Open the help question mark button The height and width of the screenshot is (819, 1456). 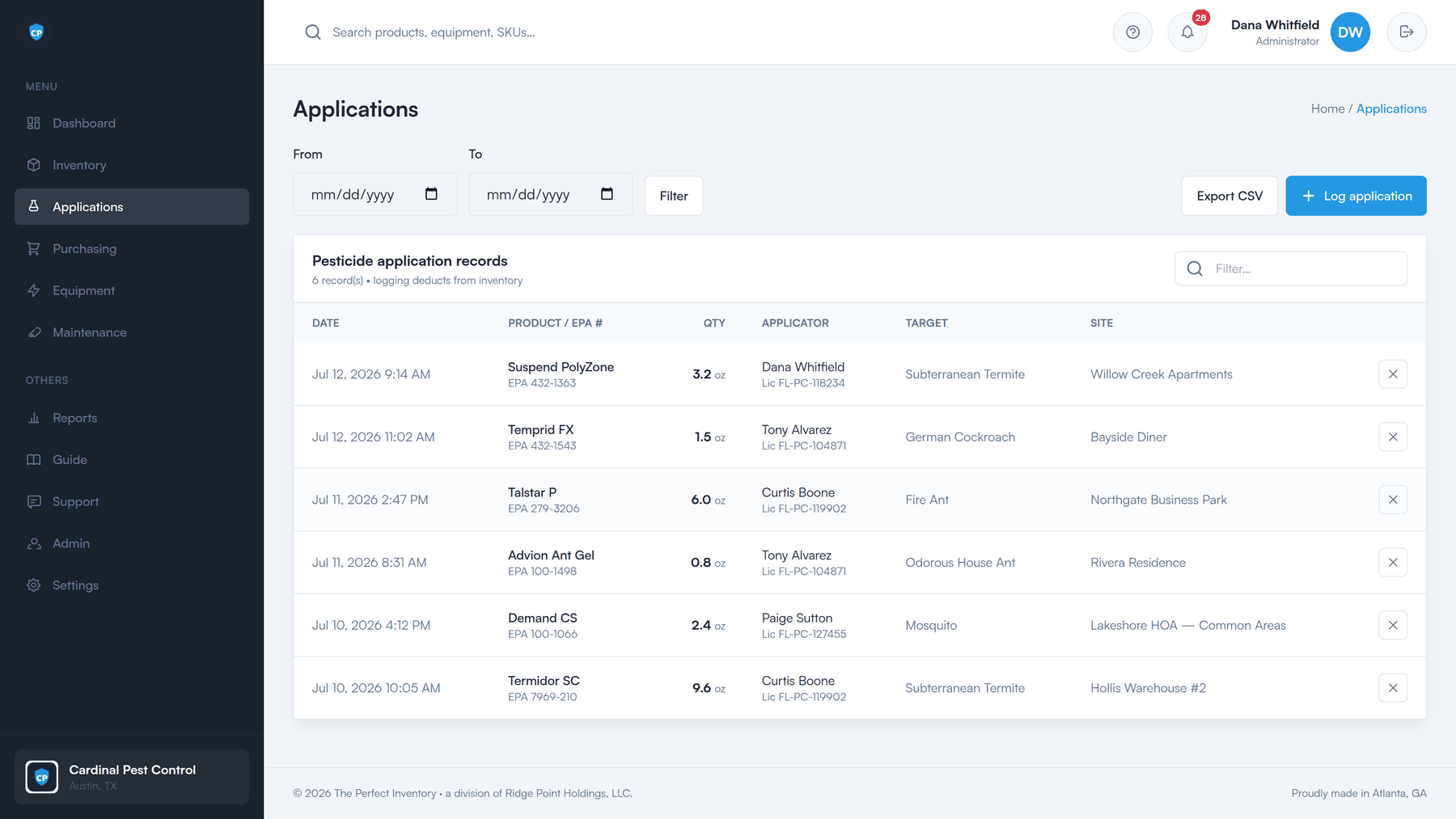coord(1132,32)
